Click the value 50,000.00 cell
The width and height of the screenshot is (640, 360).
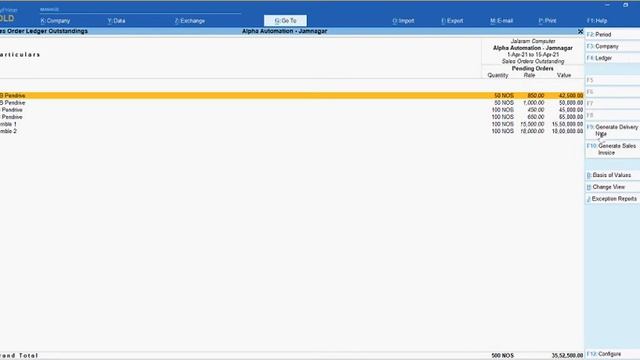point(571,103)
